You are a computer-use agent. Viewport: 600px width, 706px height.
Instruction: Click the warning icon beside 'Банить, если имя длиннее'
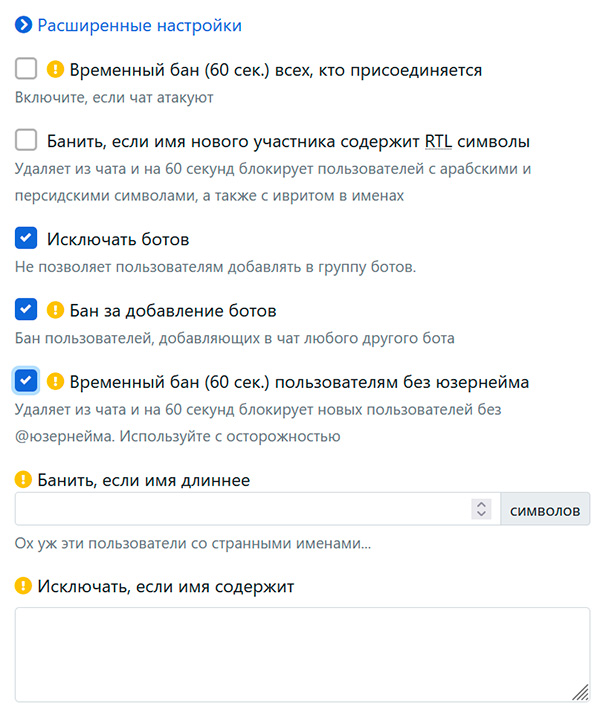point(23,480)
